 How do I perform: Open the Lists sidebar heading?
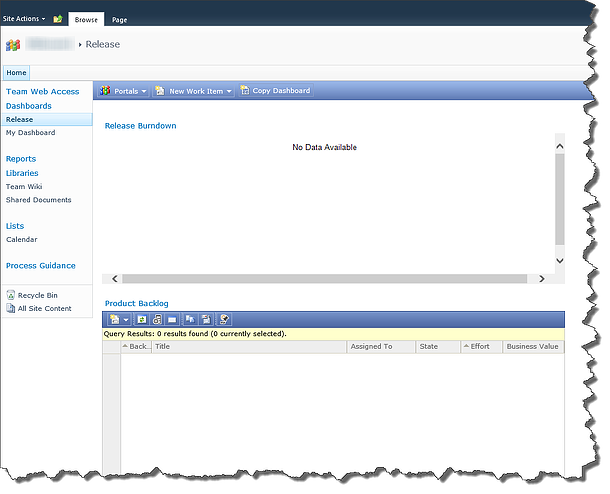point(15,226)
